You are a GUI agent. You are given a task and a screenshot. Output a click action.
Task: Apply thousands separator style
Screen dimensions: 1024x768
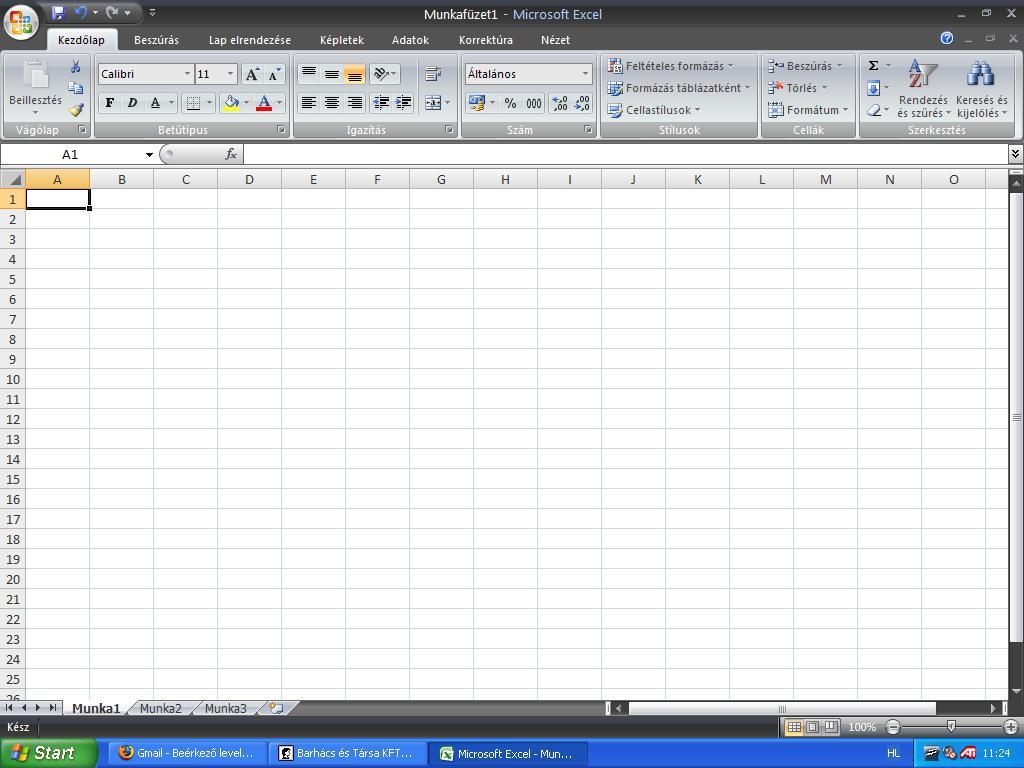534,103
